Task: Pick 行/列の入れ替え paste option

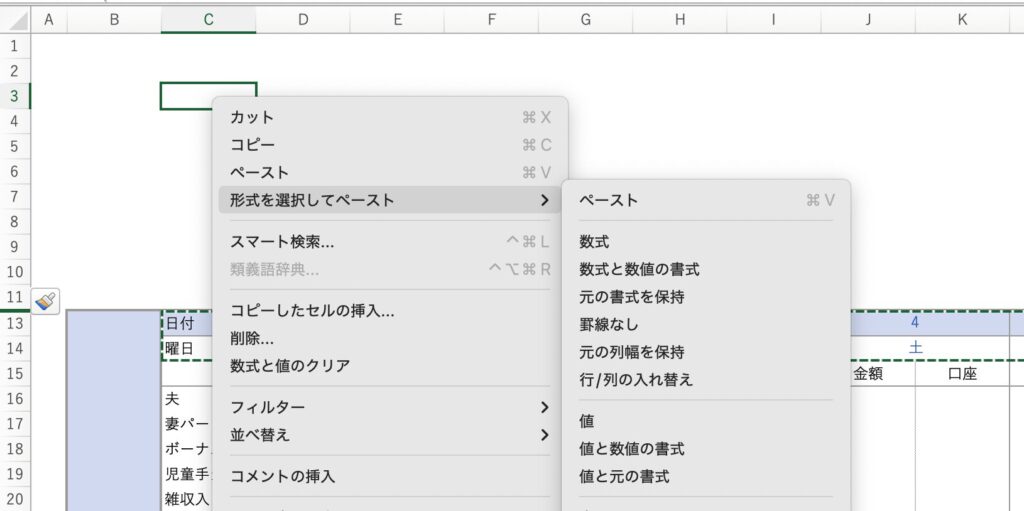Action: 636,380
